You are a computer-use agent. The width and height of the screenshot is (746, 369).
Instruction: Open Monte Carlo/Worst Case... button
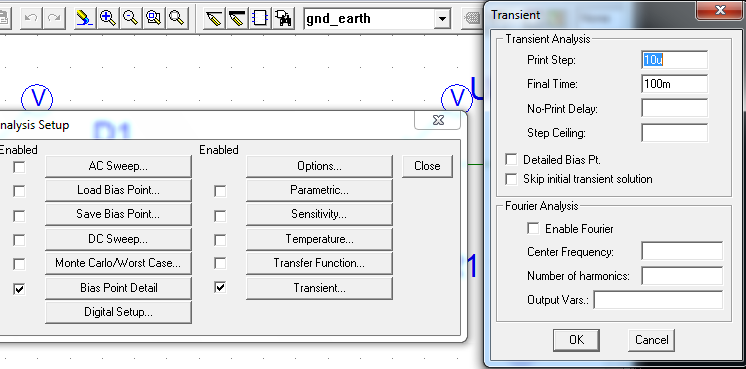tap(118, 263)
